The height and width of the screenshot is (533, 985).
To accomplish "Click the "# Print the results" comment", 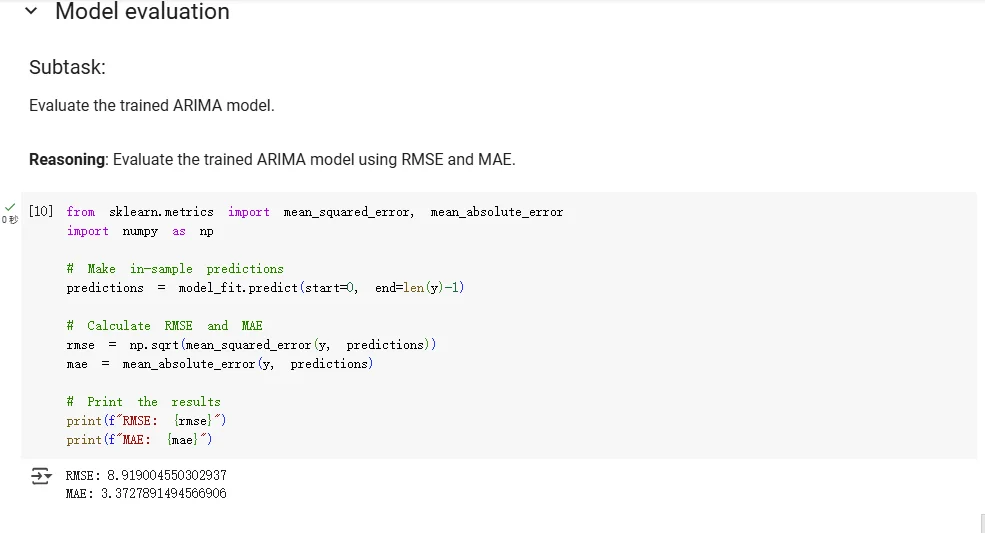I will [144, 402].
